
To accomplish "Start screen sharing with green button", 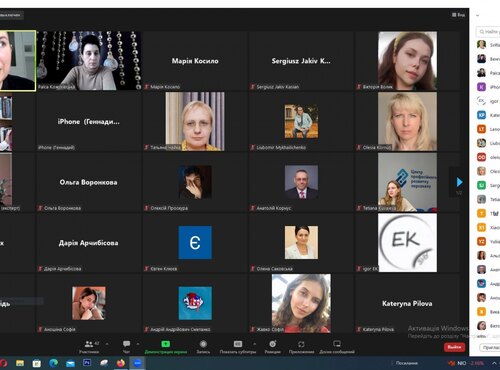I will point(166,344).
